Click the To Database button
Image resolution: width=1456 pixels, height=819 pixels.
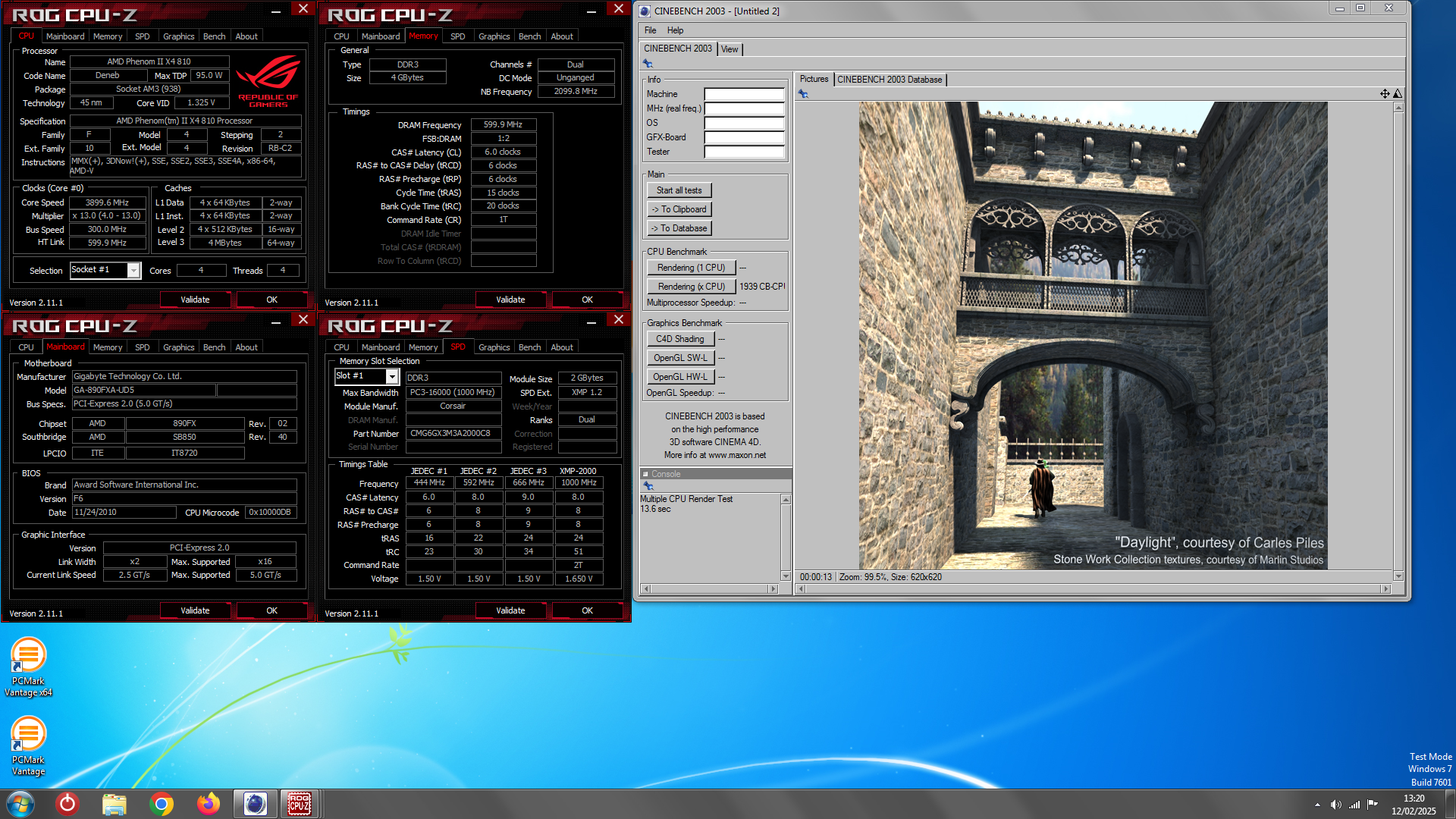click(x=679, y=228)
